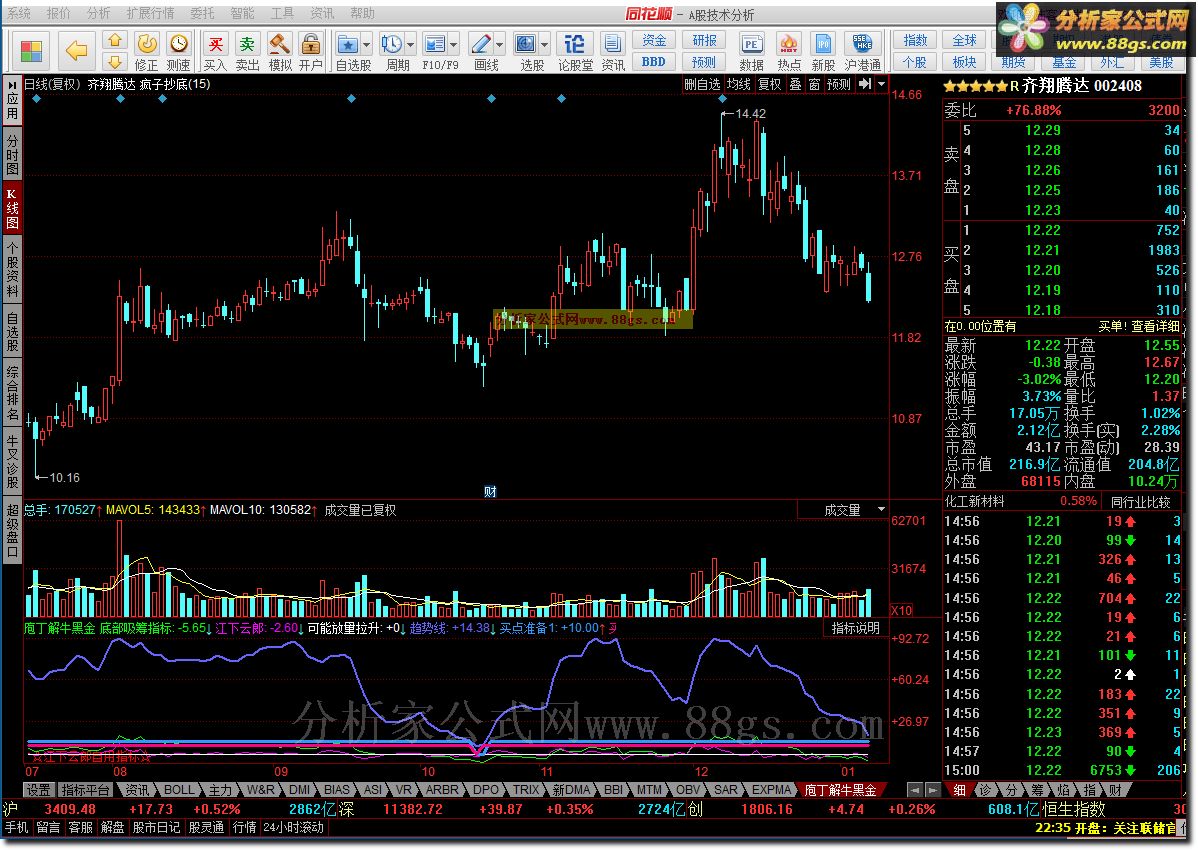This screenshot has width=1198, height=850.
Task: Toggle the 窗 window option
Action: pyautogui.click(x=814, y=84)
